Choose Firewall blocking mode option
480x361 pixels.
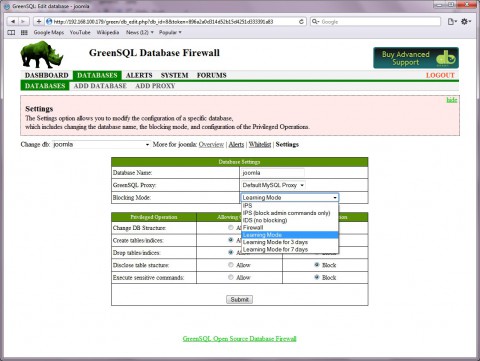coord(290,228)
